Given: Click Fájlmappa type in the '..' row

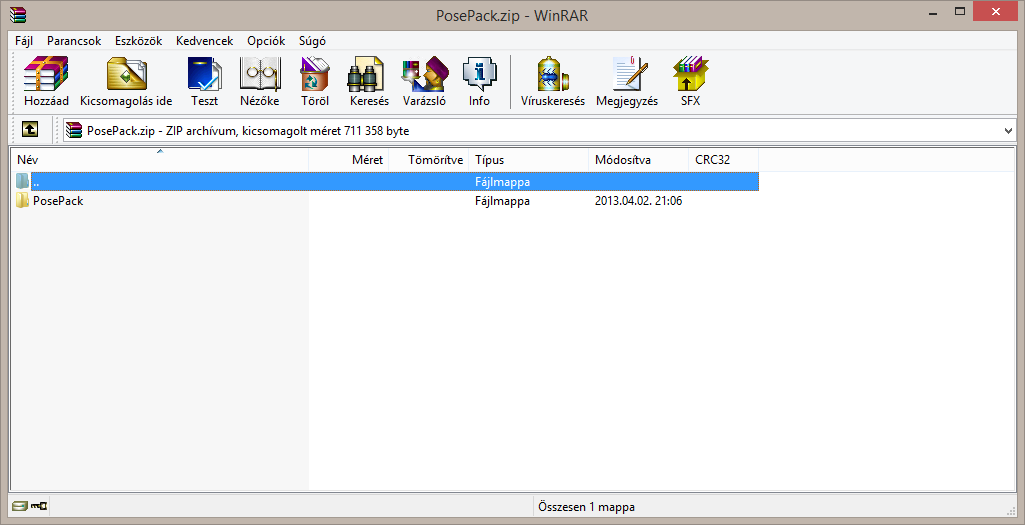Looking at the screenshot, I should click(x=502, y=182).
